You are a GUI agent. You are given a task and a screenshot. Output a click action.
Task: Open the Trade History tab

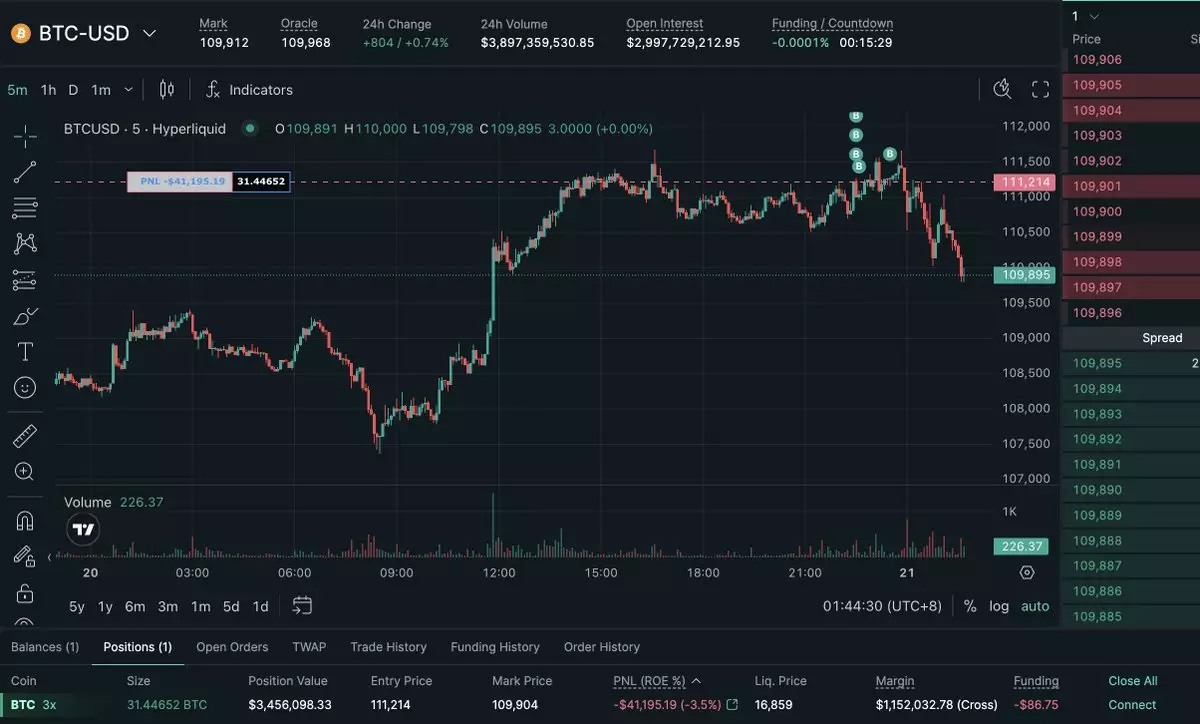(x=388, y=647)
